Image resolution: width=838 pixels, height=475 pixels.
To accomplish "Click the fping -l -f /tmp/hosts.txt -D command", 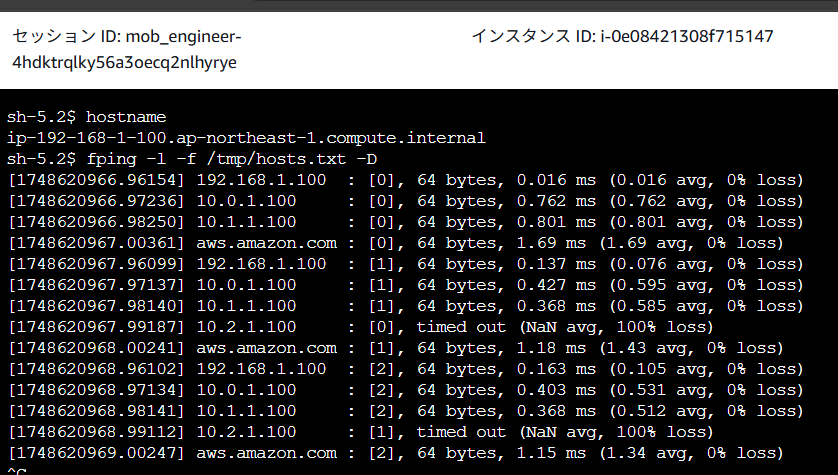I will point(232,159).
